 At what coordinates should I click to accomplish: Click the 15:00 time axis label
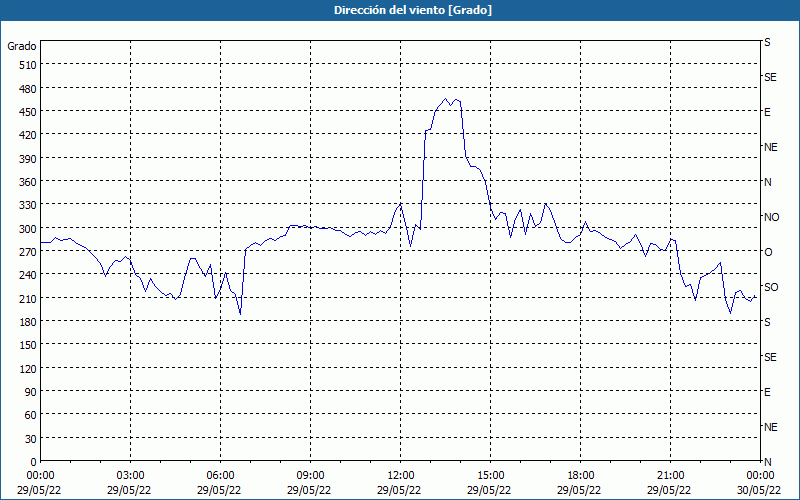pyautogui.click(x=490, y=476)
